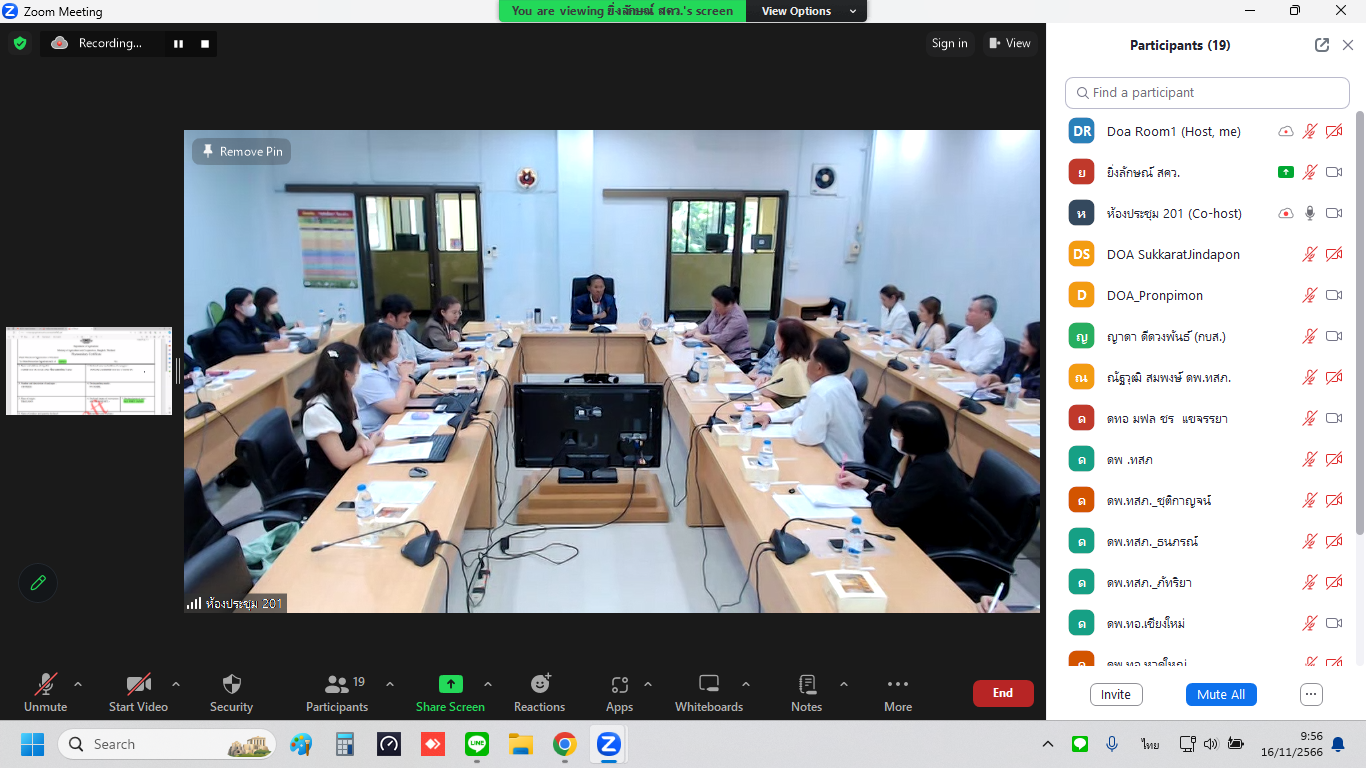Open the Participants panel icon

click(x=337, y=684)
